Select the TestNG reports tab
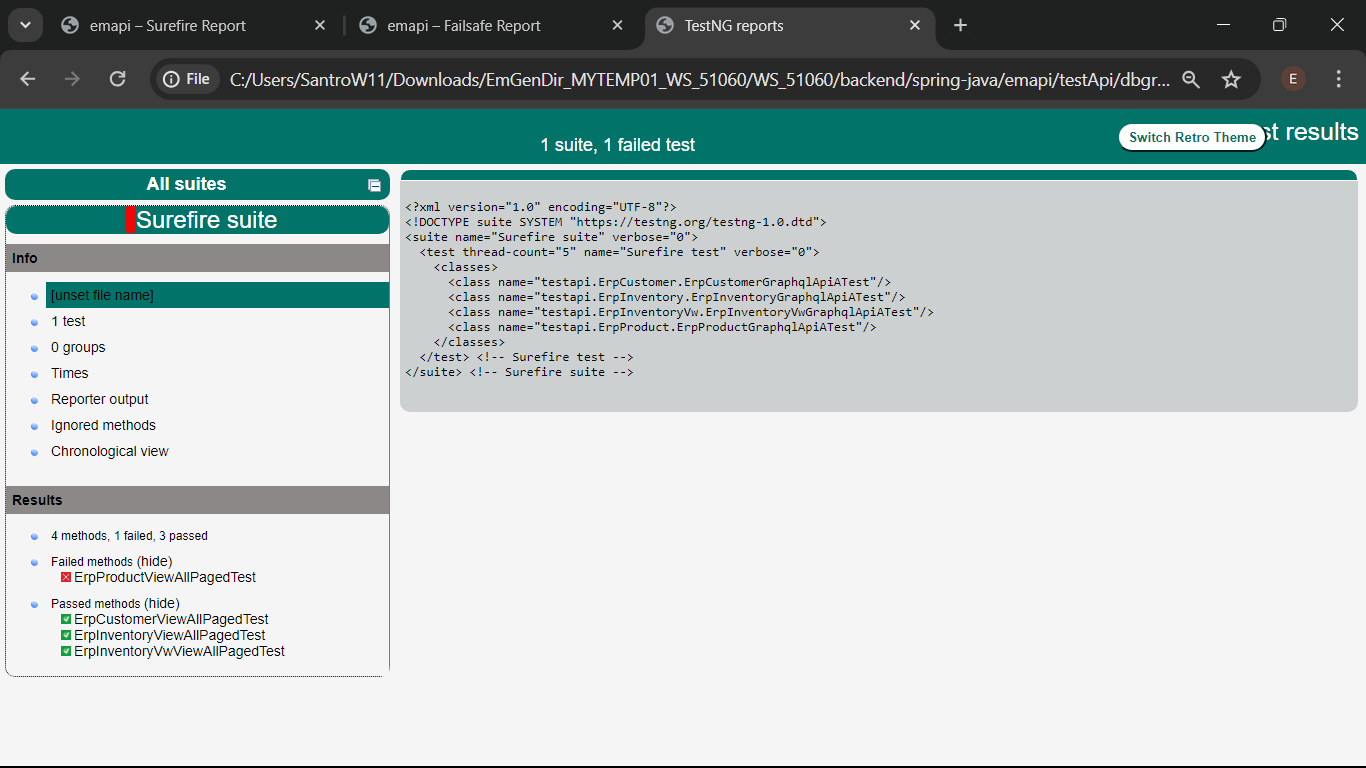This screenshot has width=1366, height=768. [790, 26]
